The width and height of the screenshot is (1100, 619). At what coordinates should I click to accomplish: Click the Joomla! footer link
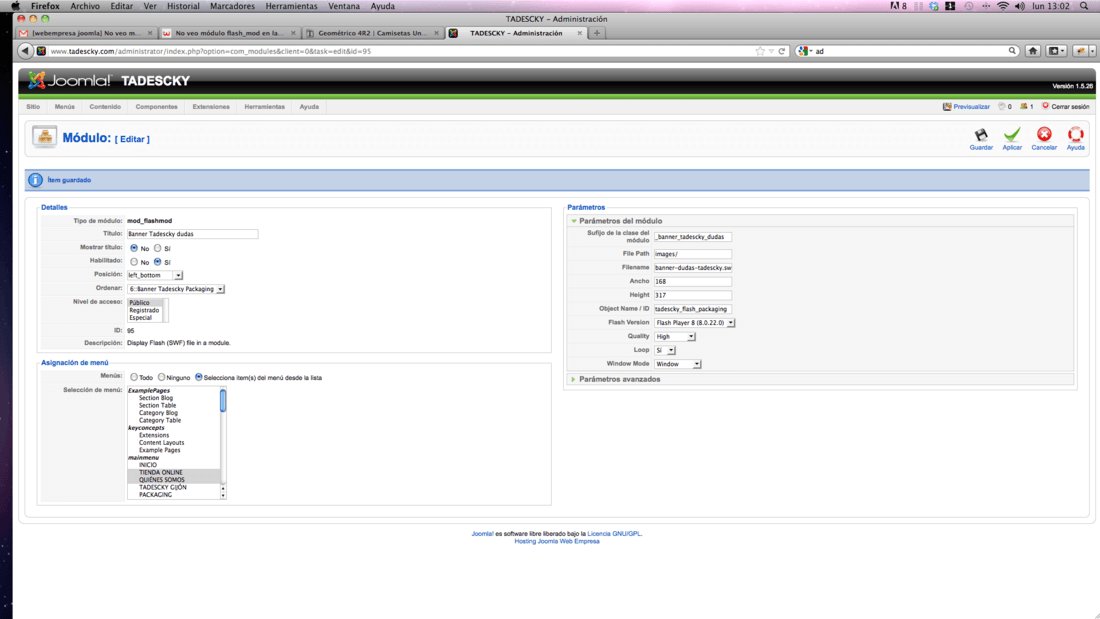coord(482,533)
